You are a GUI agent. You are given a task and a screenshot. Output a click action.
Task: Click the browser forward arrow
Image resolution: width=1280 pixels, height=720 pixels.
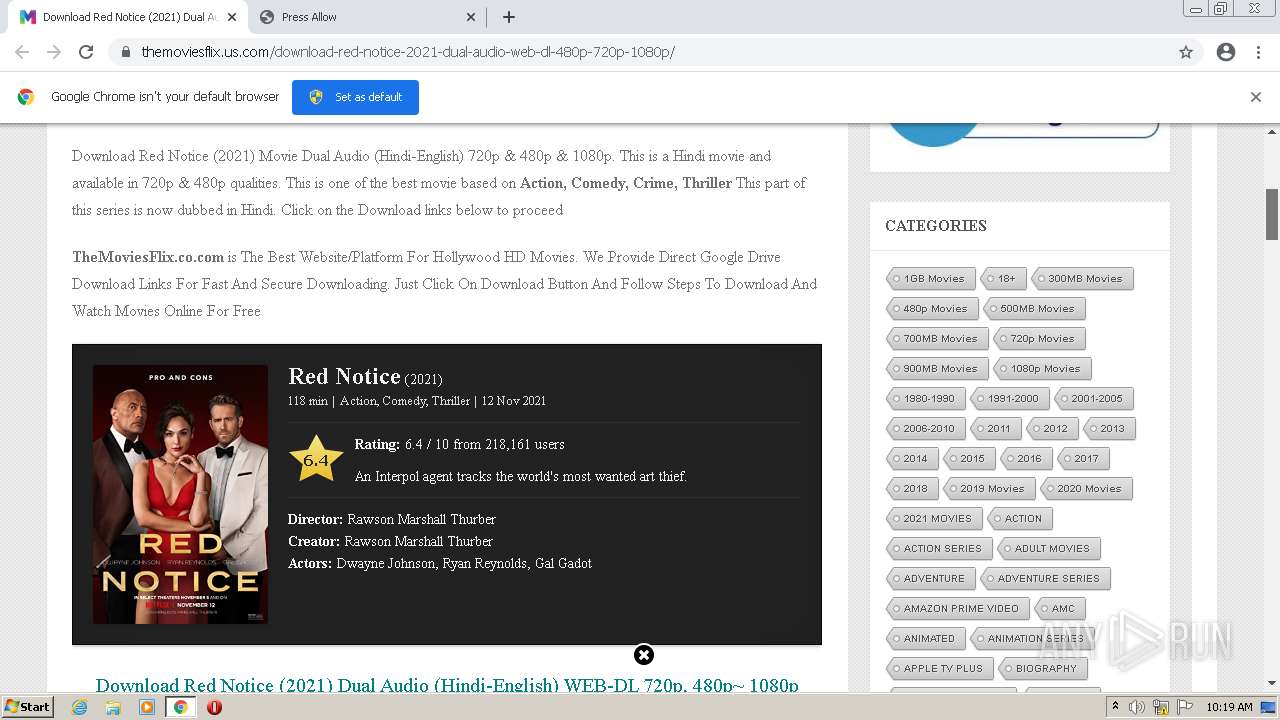point(54,52)
